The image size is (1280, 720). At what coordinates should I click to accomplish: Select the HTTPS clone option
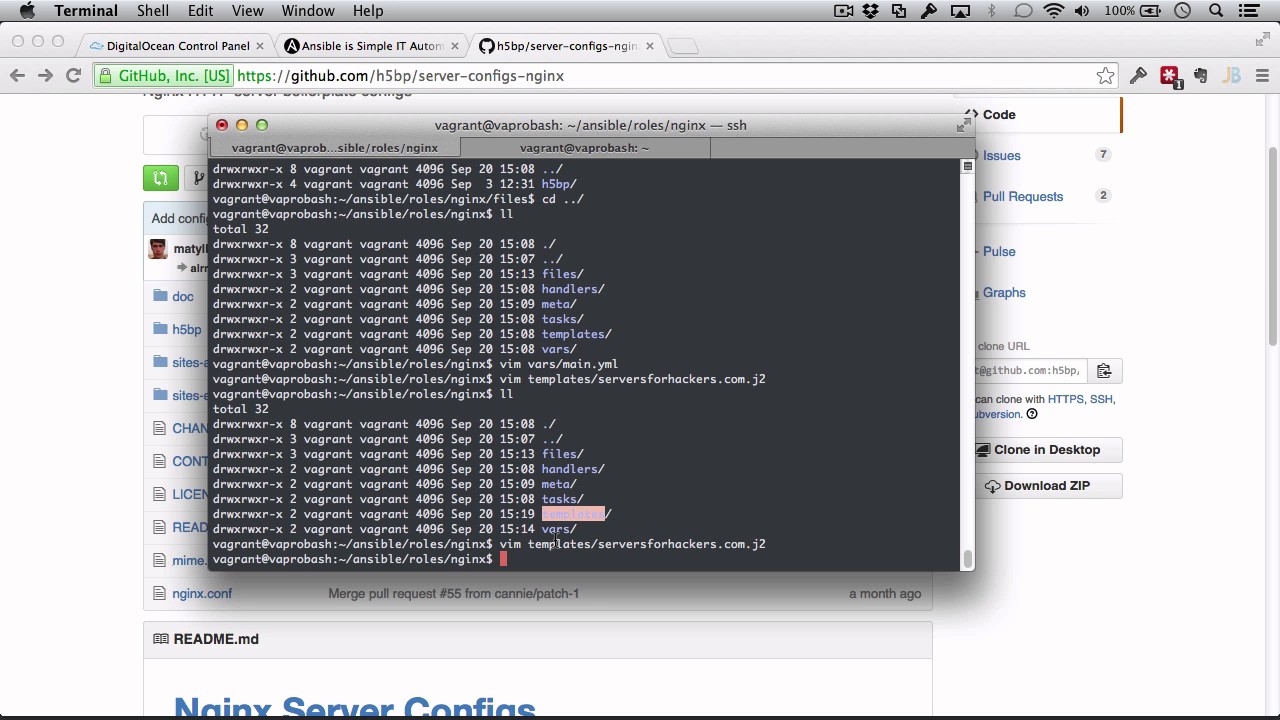[1066, 399]
